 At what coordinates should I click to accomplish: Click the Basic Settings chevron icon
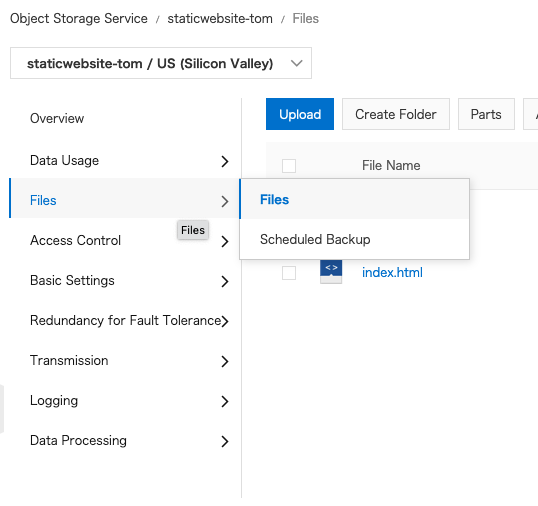click(225, 281)
